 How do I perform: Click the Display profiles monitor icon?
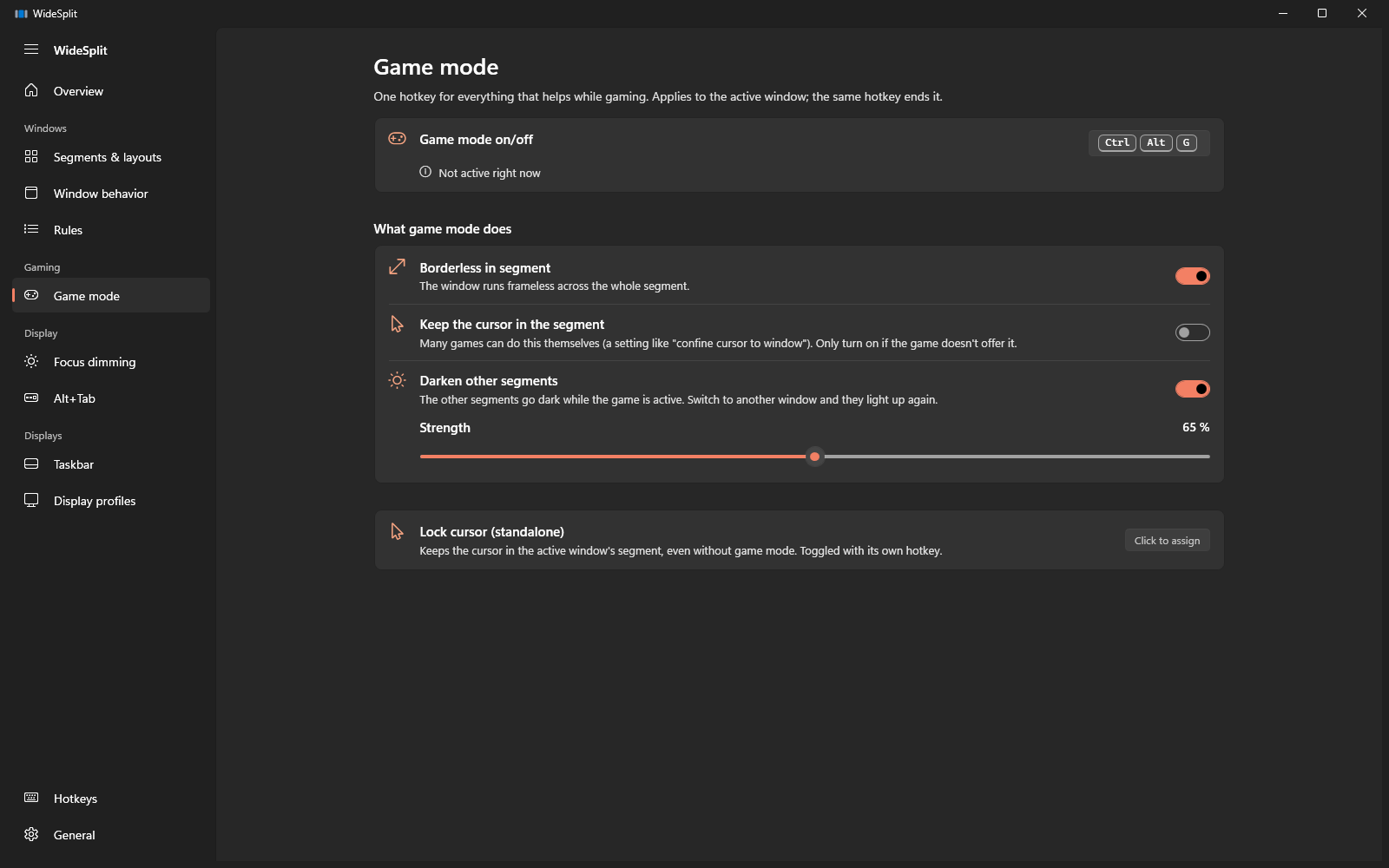pyautogui.click(x=31, y=500)
